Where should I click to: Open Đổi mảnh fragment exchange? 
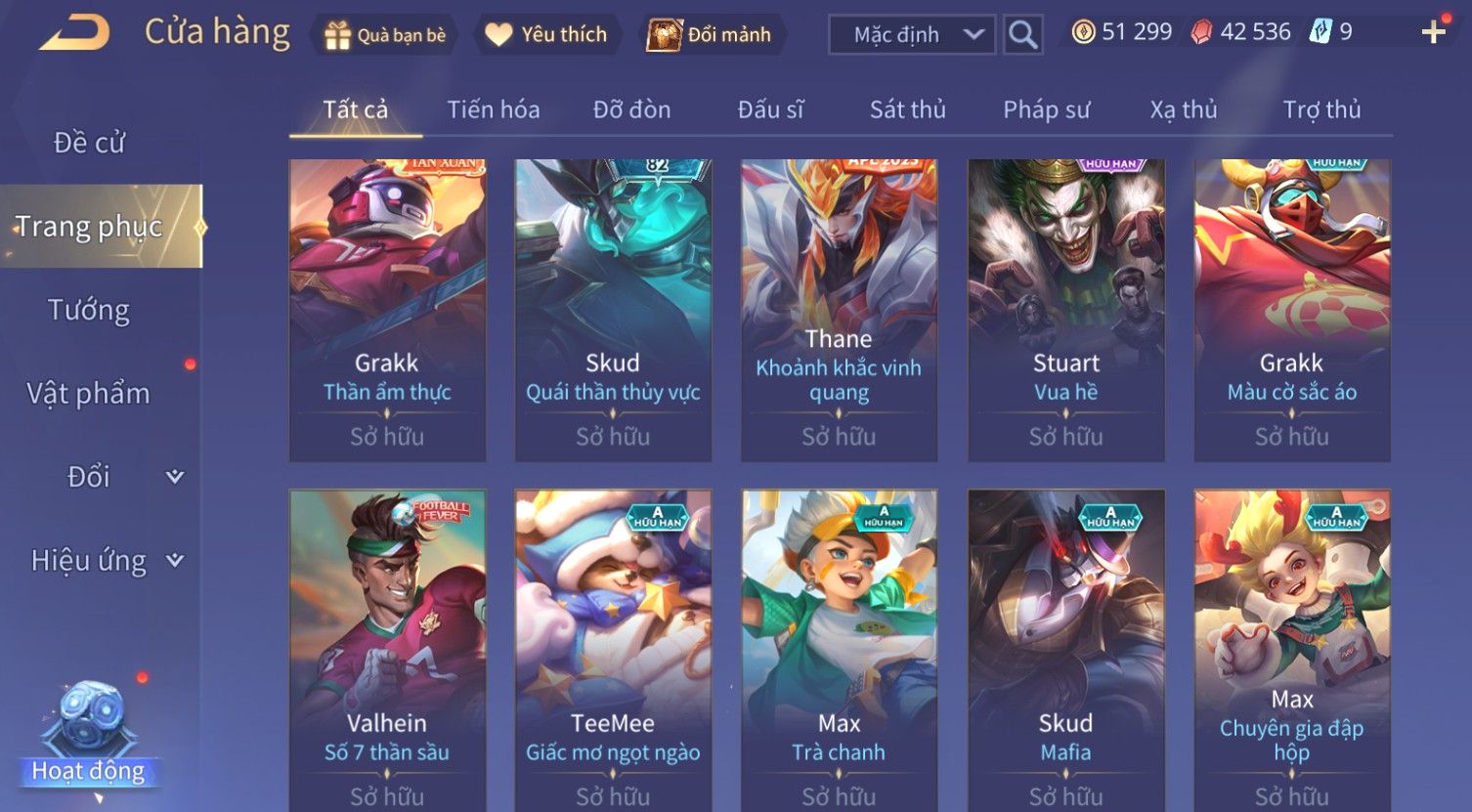pyautogui.click(x=711, y=35)
